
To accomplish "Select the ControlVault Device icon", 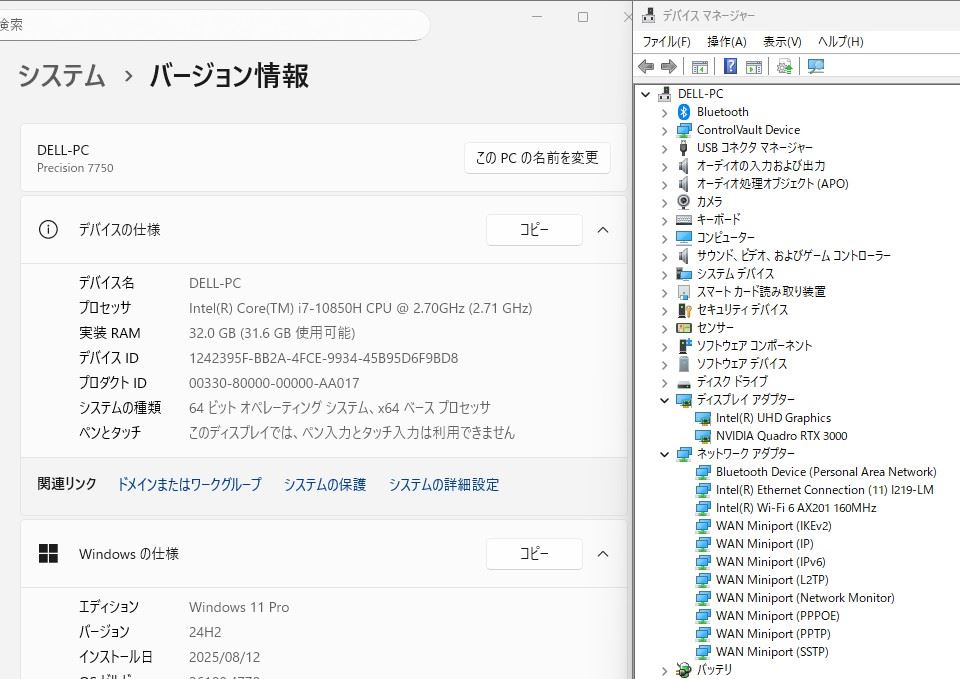I will [x=684, y=130].
